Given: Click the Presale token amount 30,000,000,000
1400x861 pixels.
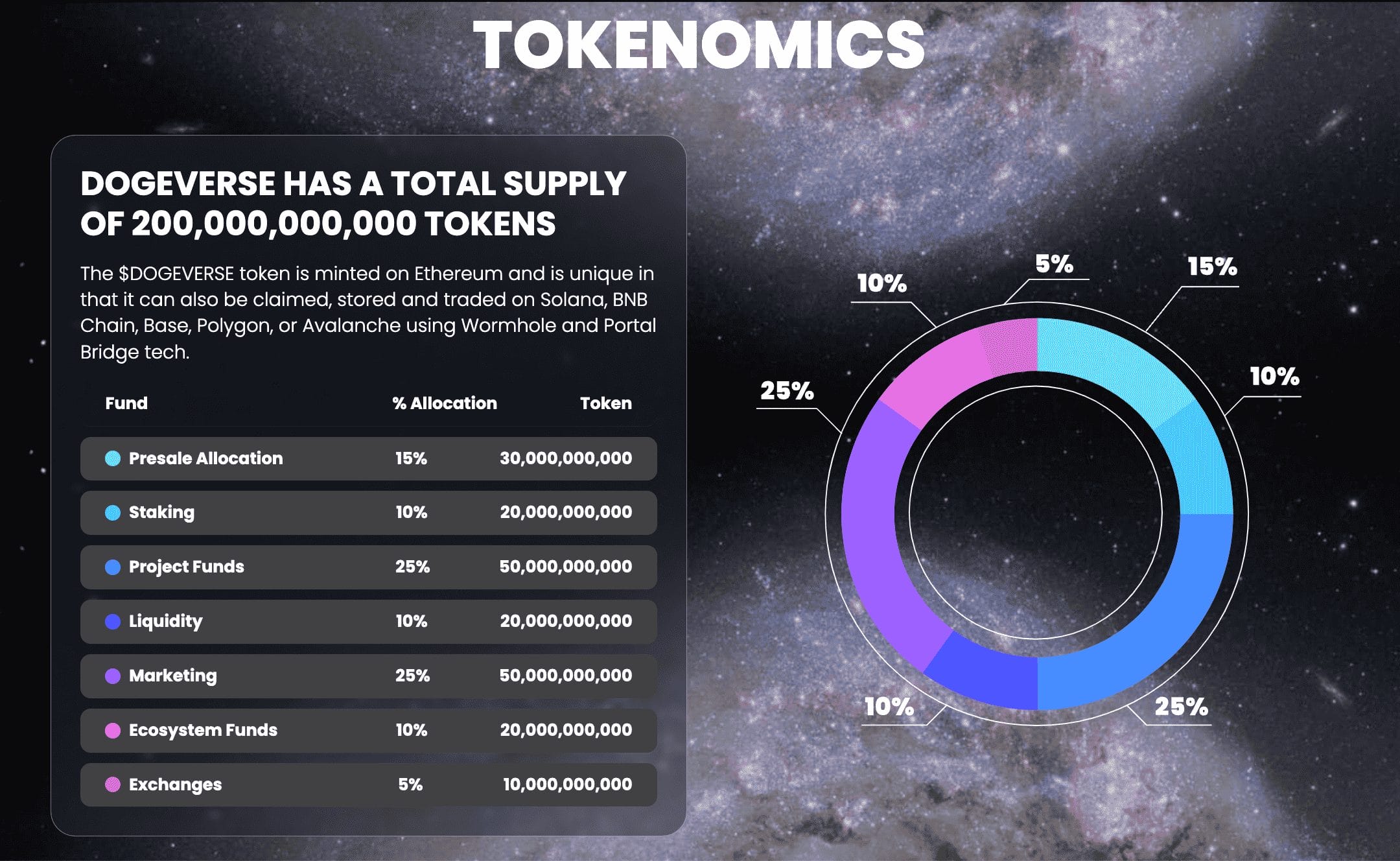Looking at the screenshot, I should (x=565, y=458).
